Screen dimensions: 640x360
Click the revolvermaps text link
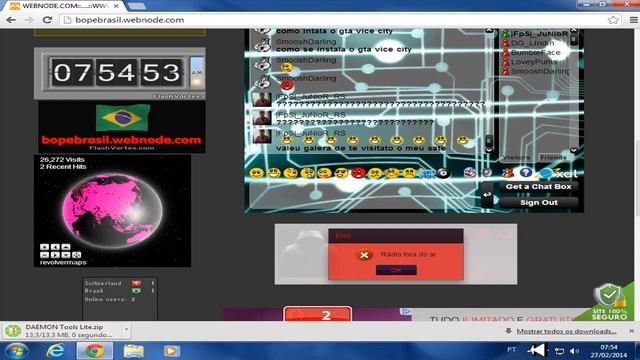tap(63, 262)
